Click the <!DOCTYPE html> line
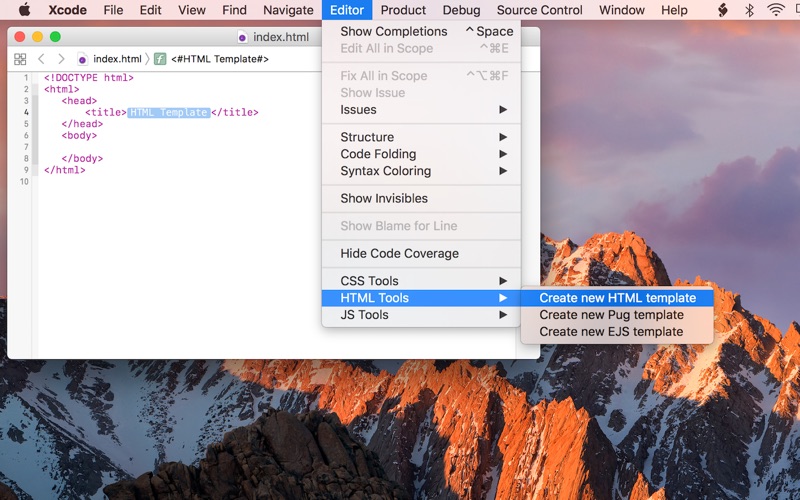 coord(89,78)
